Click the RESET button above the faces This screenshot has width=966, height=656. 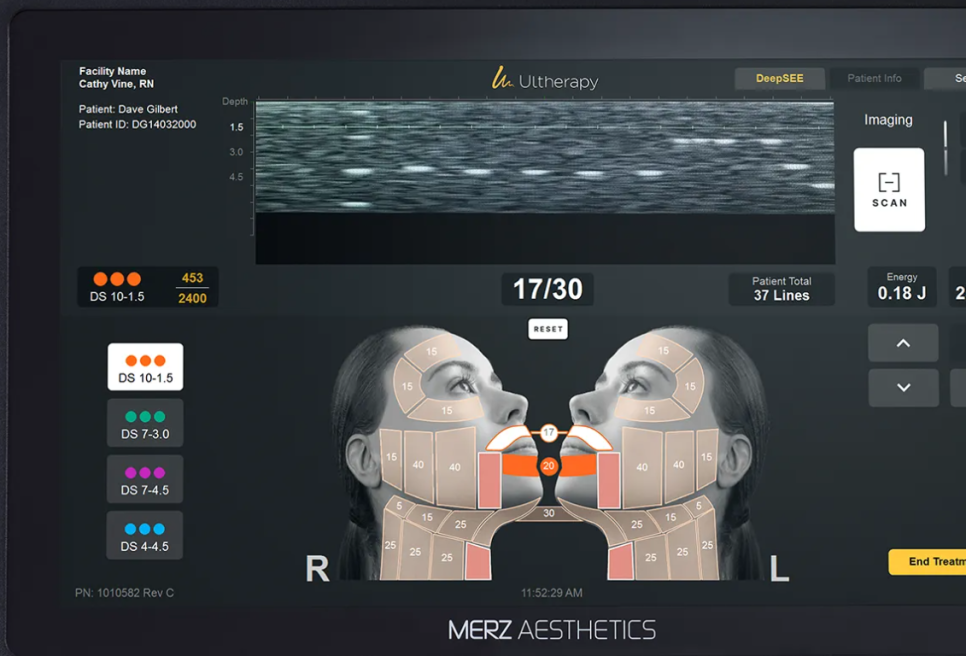tap(548, 329)
